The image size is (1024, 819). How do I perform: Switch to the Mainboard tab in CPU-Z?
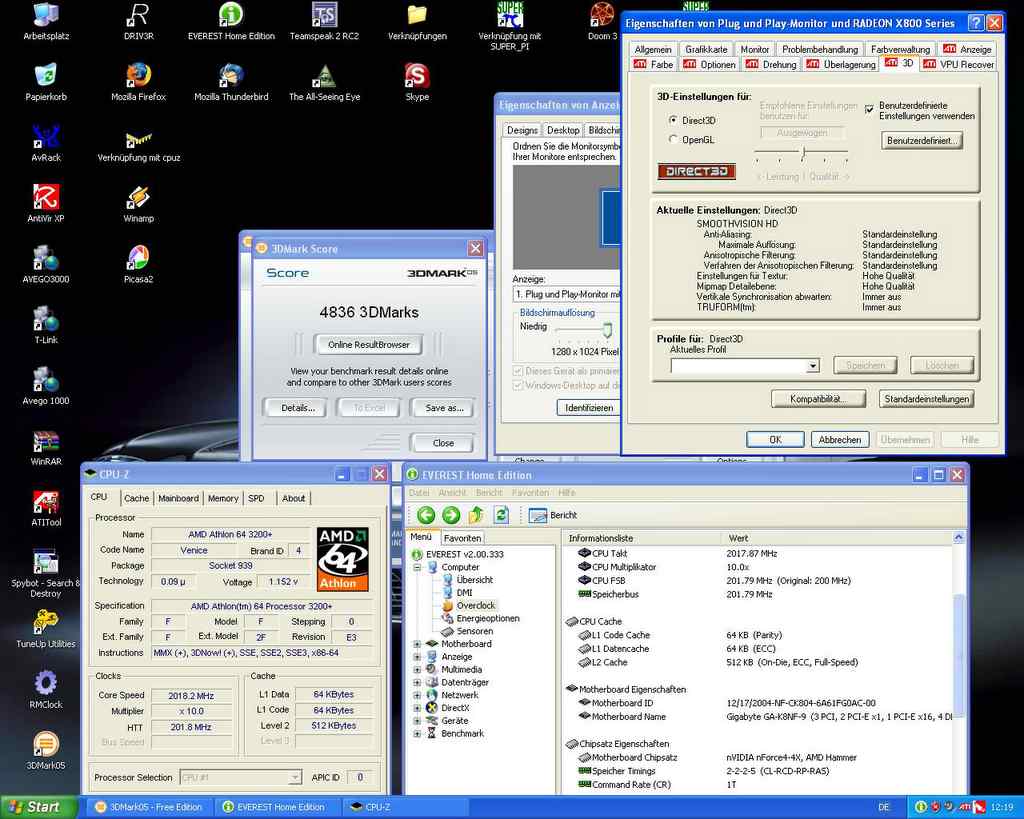[x=178, y=498]
